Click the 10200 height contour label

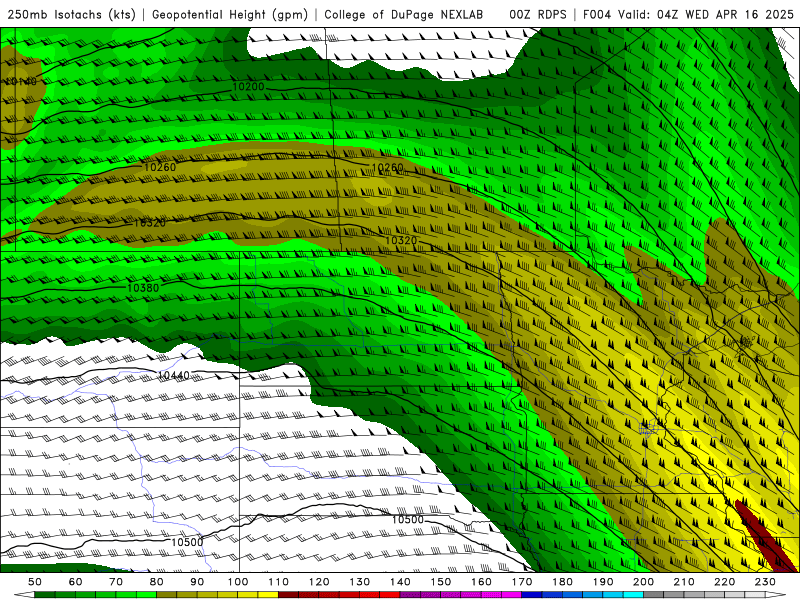pyautogui.click(x=248, y=87)
